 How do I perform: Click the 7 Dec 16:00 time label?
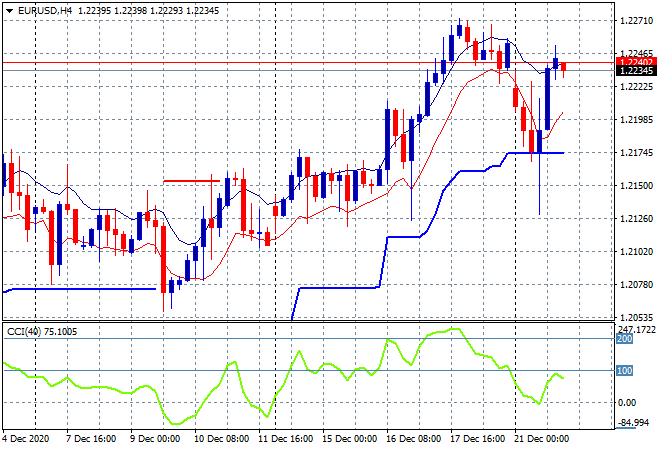[91, 439]
